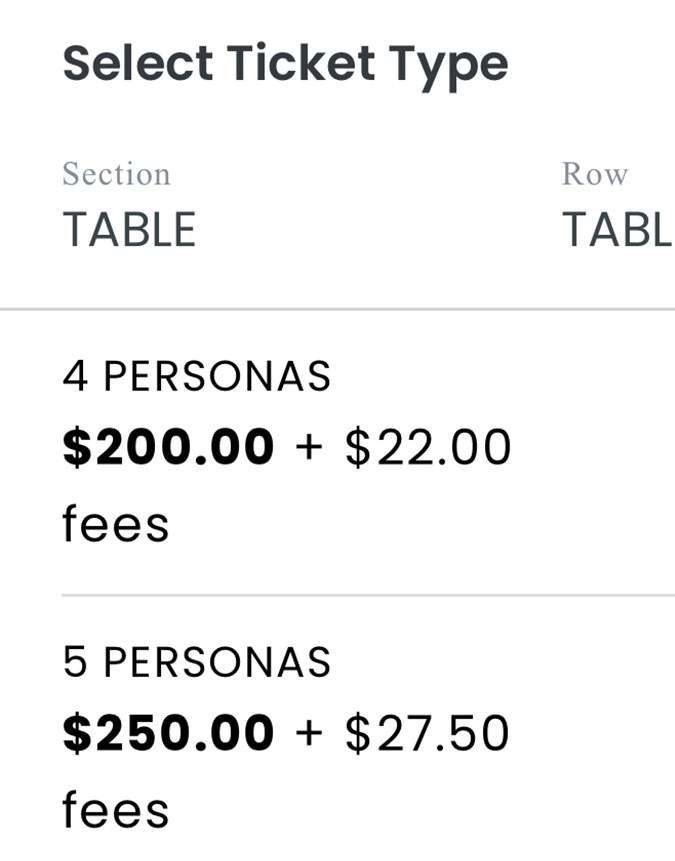This screenshot has width=675, height=861.
Task: Click the $27.50 fee amount
Action: coord(427,734)
